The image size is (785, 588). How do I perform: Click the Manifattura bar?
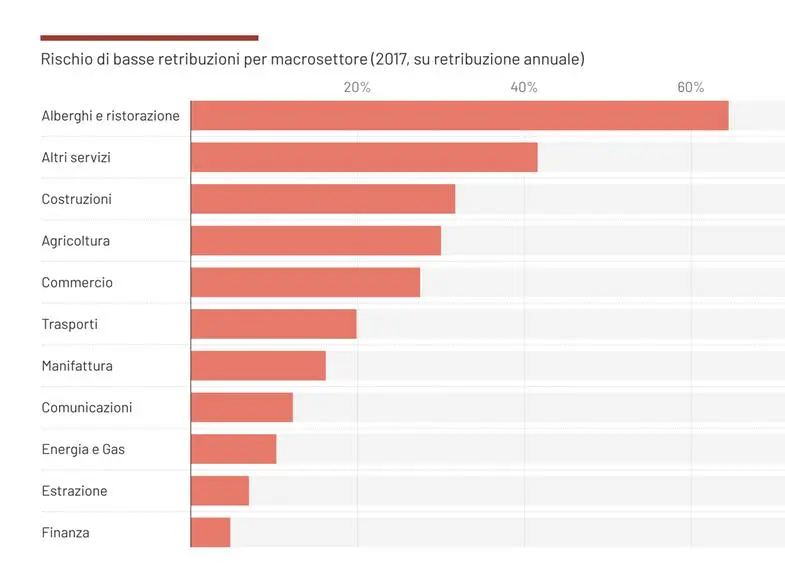coord(258,366)
